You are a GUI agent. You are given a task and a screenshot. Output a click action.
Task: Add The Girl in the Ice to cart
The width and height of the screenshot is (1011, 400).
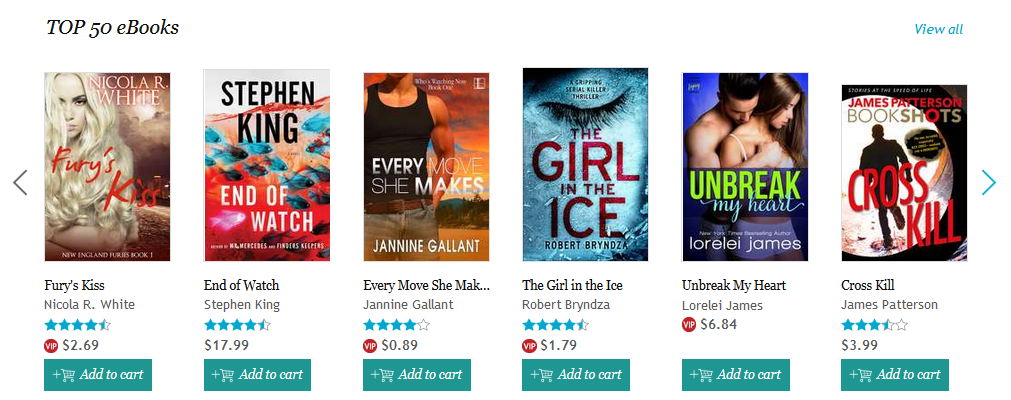576,375
